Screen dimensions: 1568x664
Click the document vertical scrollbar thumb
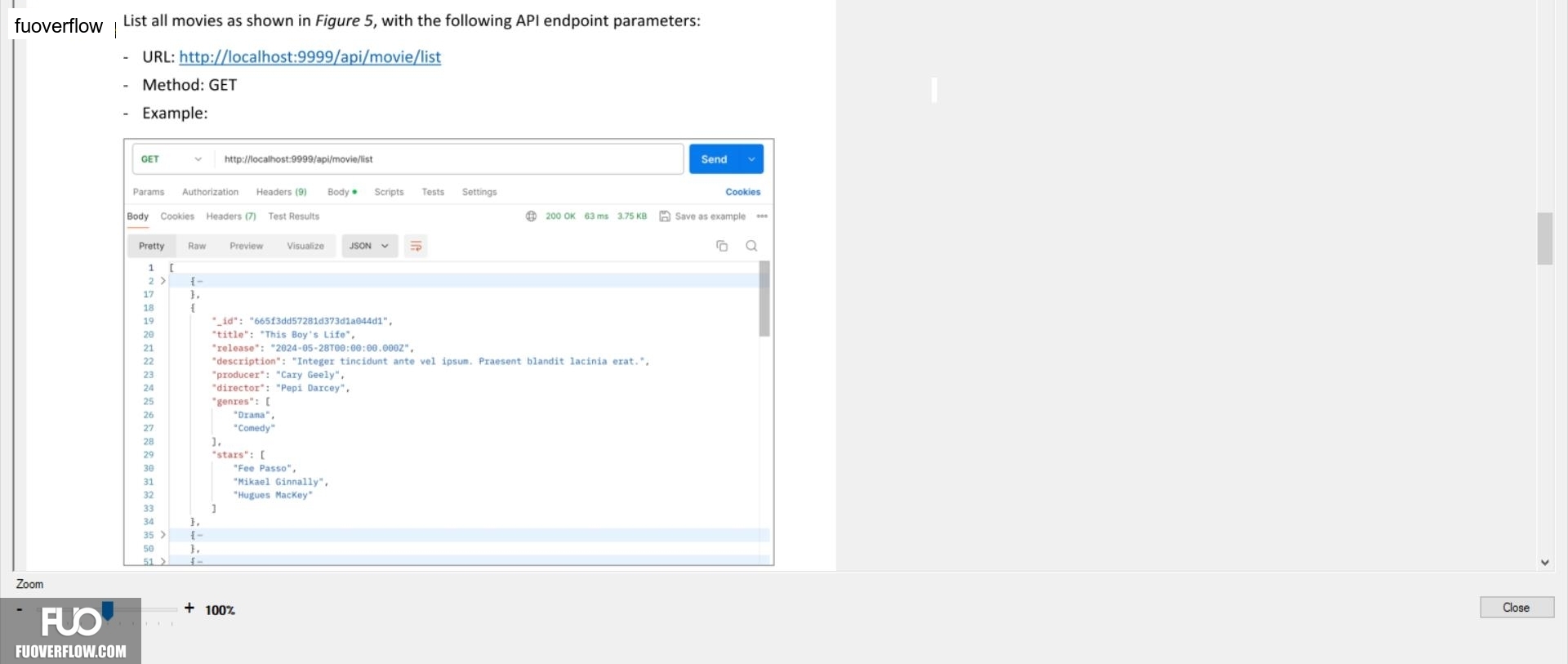coord(1544,238)
